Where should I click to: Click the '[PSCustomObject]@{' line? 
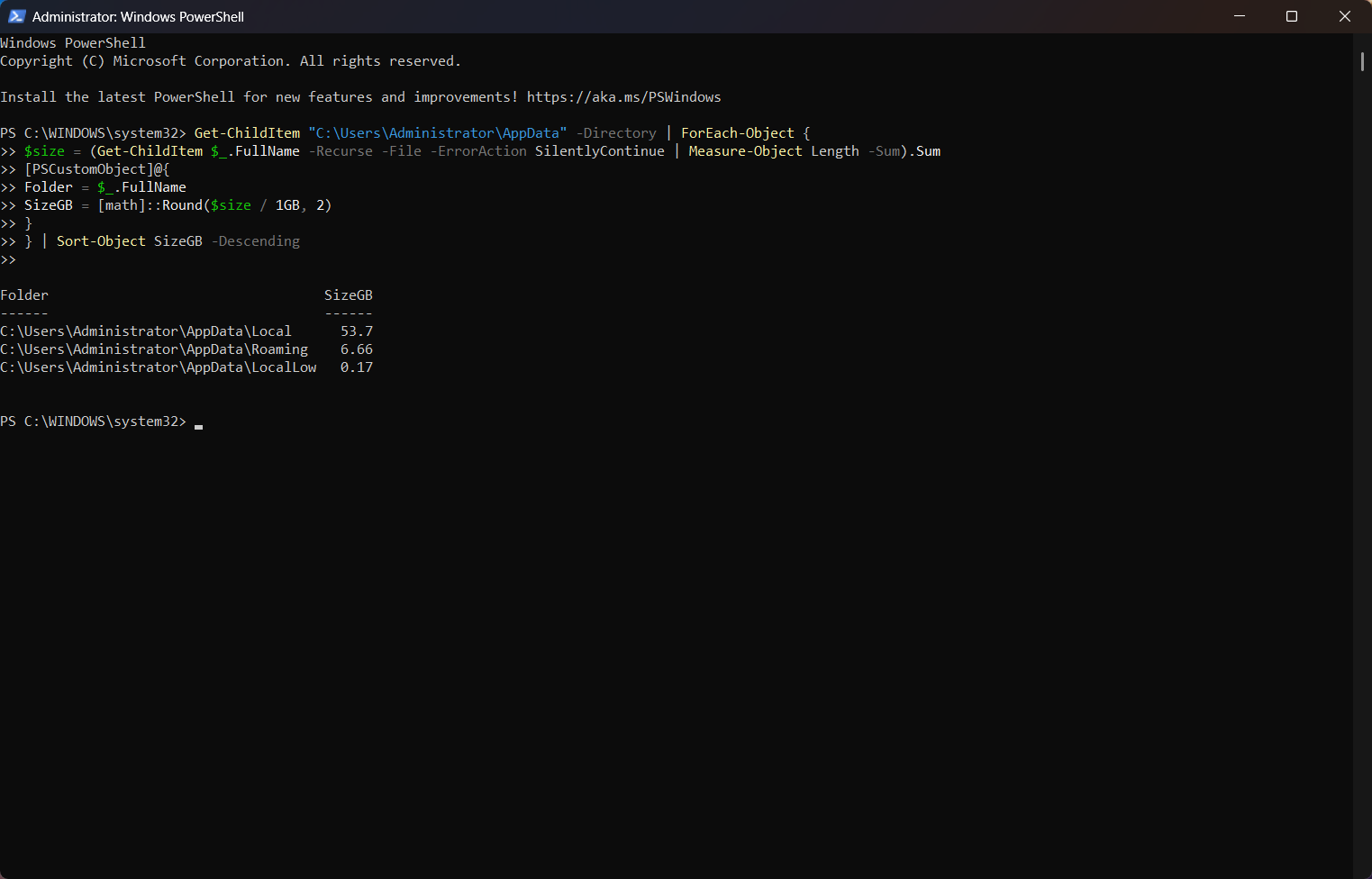(97, 169)
